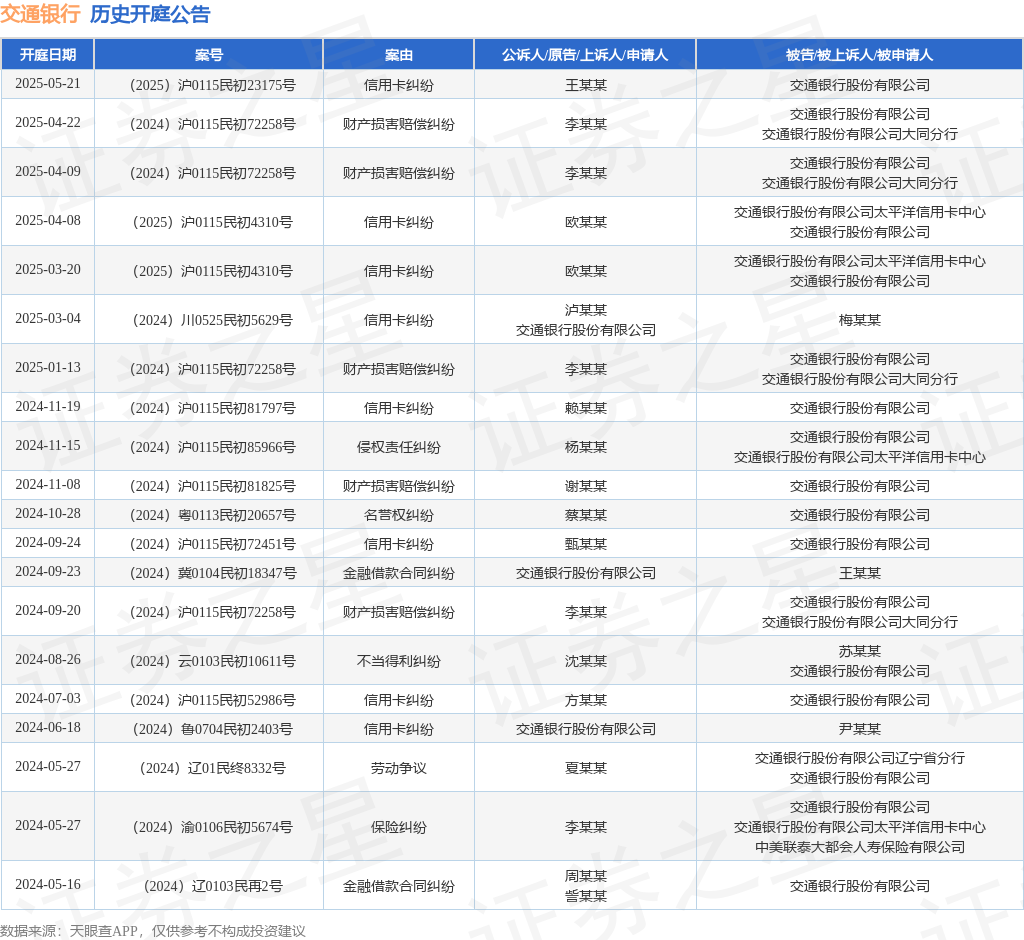1024x940 pixels.
Task: Click plaintiff name 杨某某
Action: pyautogui.click(x=586, y=447)
